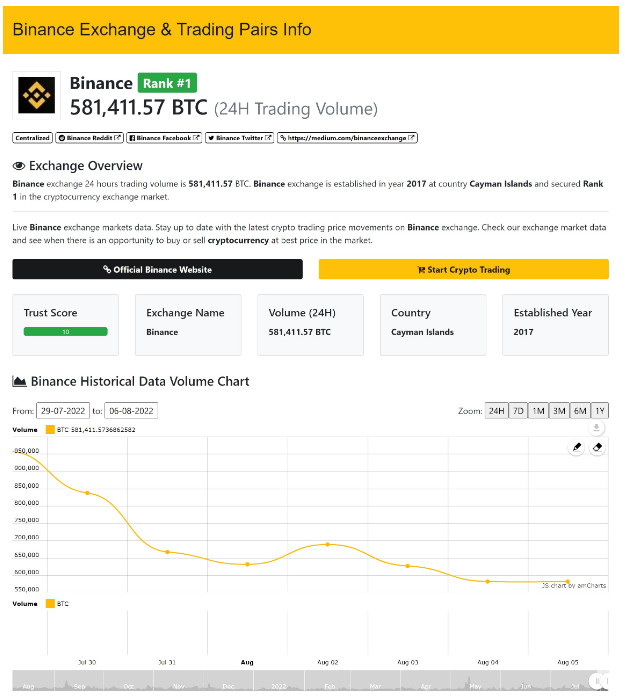
Task: Select the chart pencil draw tool
Action: click(x=576, y=447)
